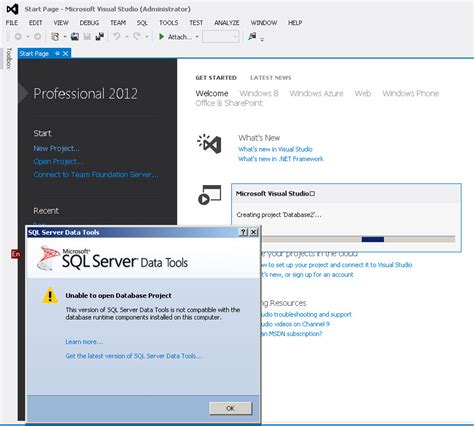The image size is (474, 426).
Task: Select the Windows Phone category
Action: click(x=411, y=93)
